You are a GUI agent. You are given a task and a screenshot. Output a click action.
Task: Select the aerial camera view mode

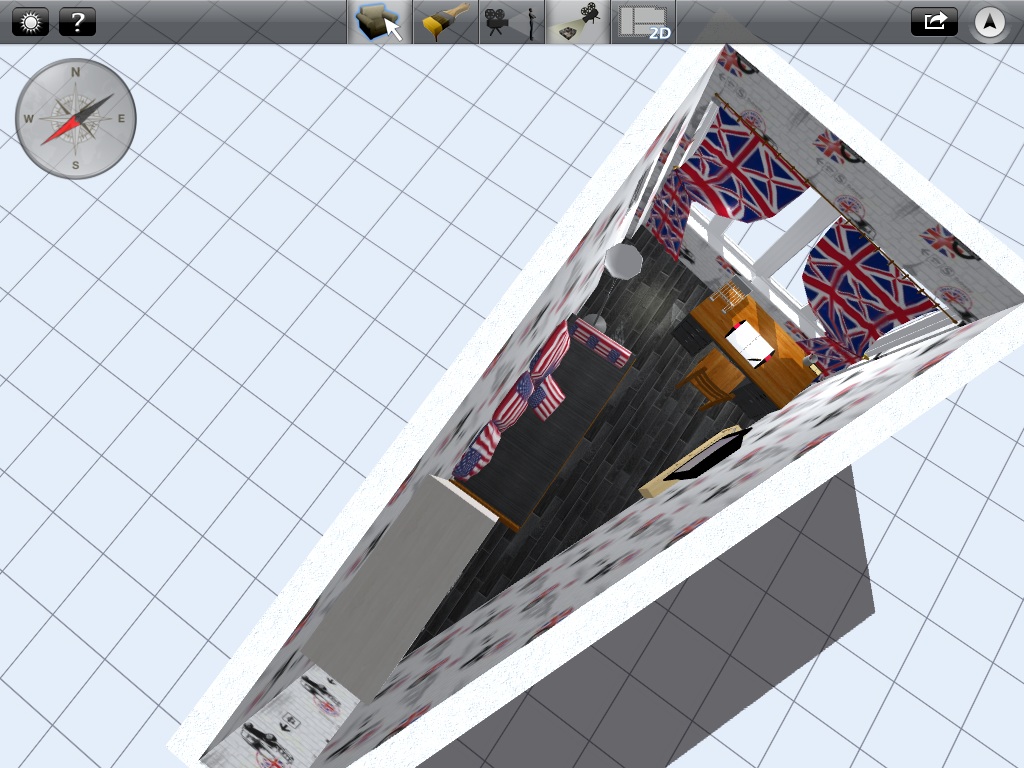tap(577, 22)
